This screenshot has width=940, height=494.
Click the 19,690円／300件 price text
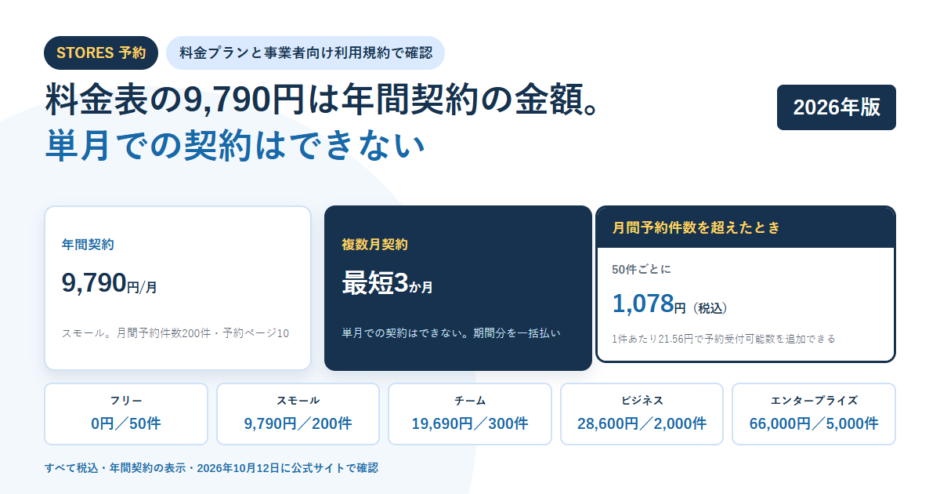click(x=470, y=424)
